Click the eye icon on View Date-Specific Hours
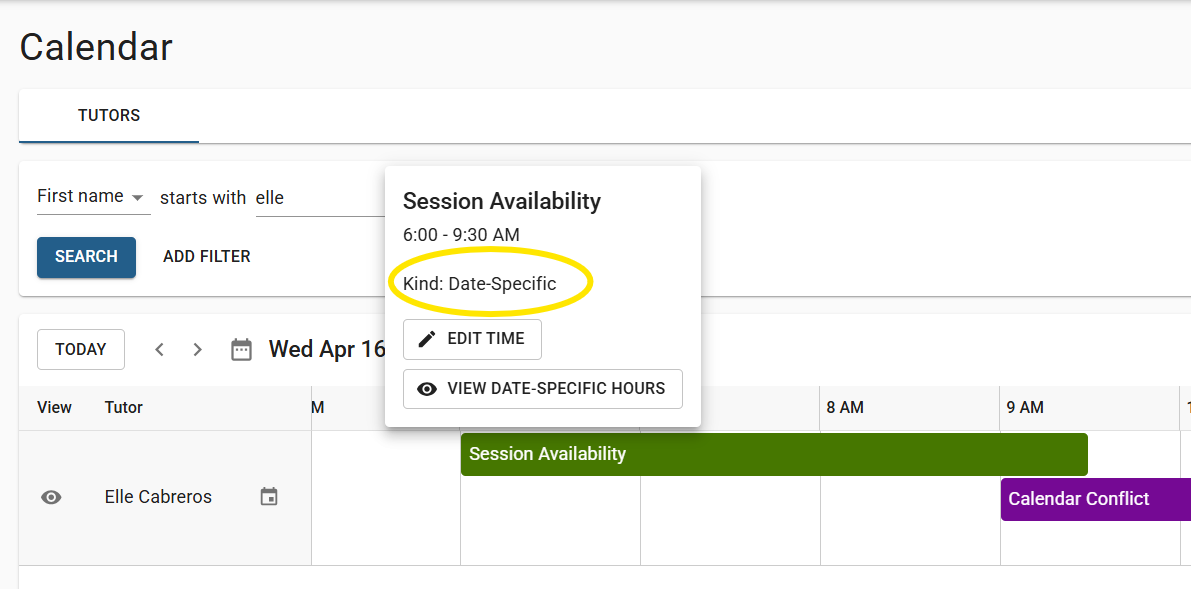 (x=428, y=389)
